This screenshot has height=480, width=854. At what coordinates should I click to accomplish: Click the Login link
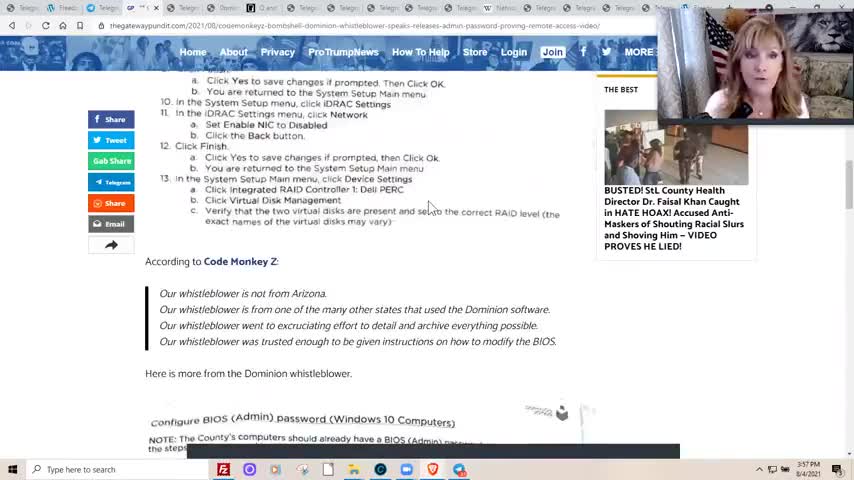(x=514, y=52)
